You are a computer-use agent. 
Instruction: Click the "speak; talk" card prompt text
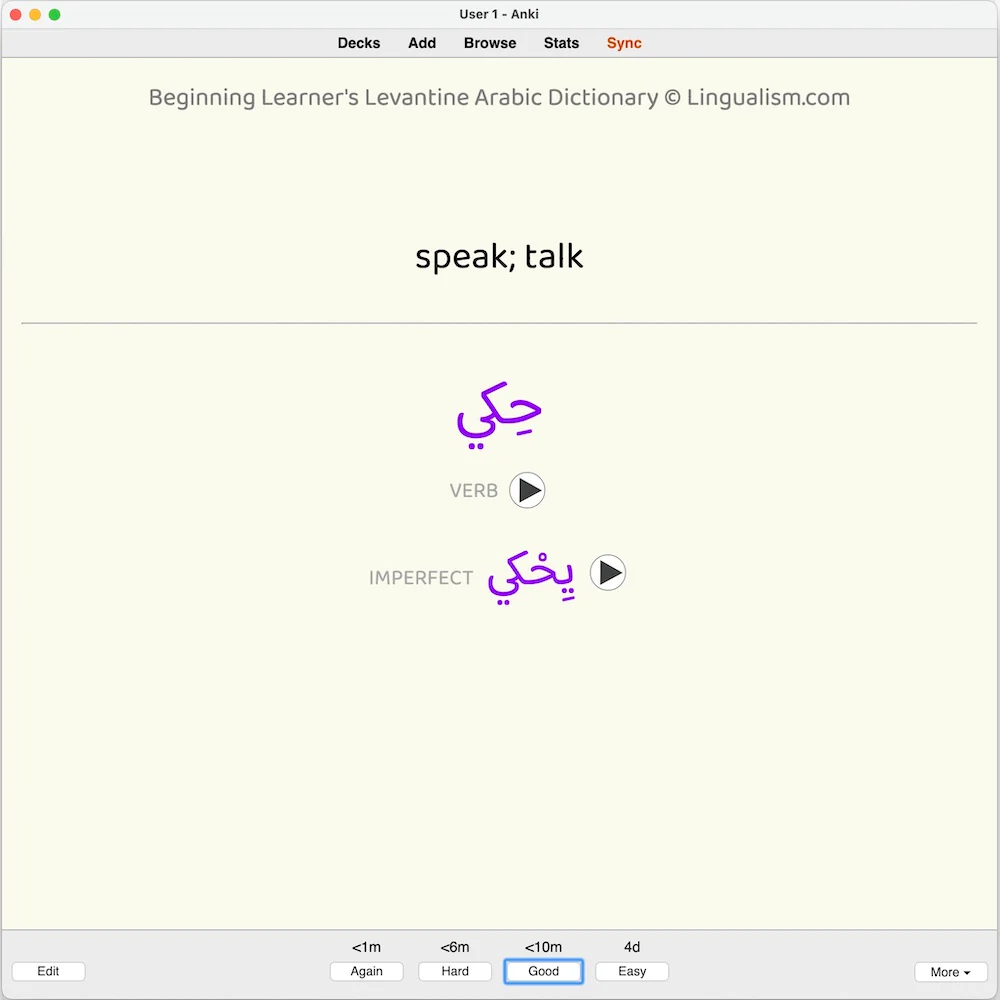click(499, 257)
